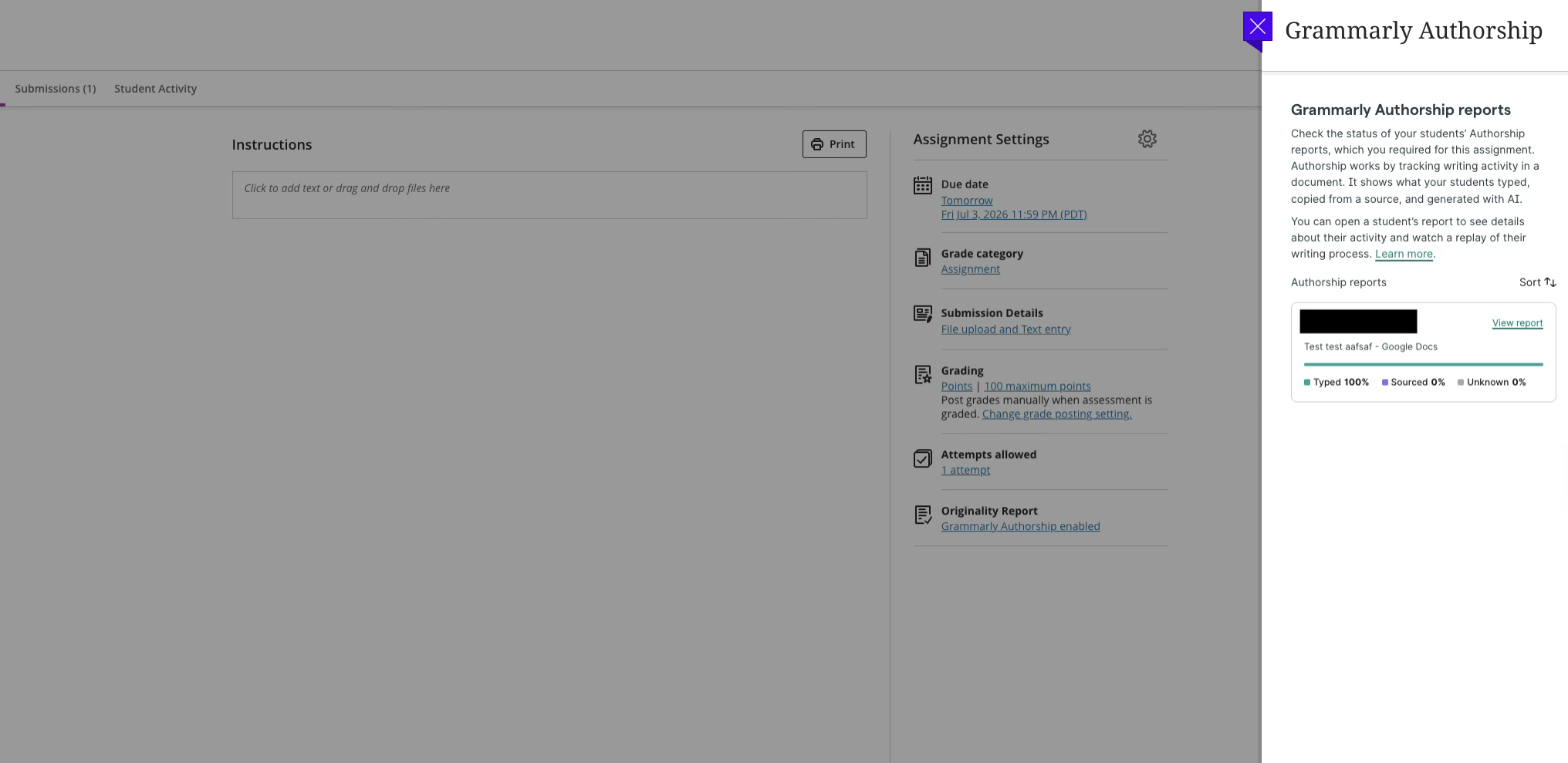Switch to the Submissions (1) tab
Viewport: 1568px width, 763px height.
pos(56,89)
